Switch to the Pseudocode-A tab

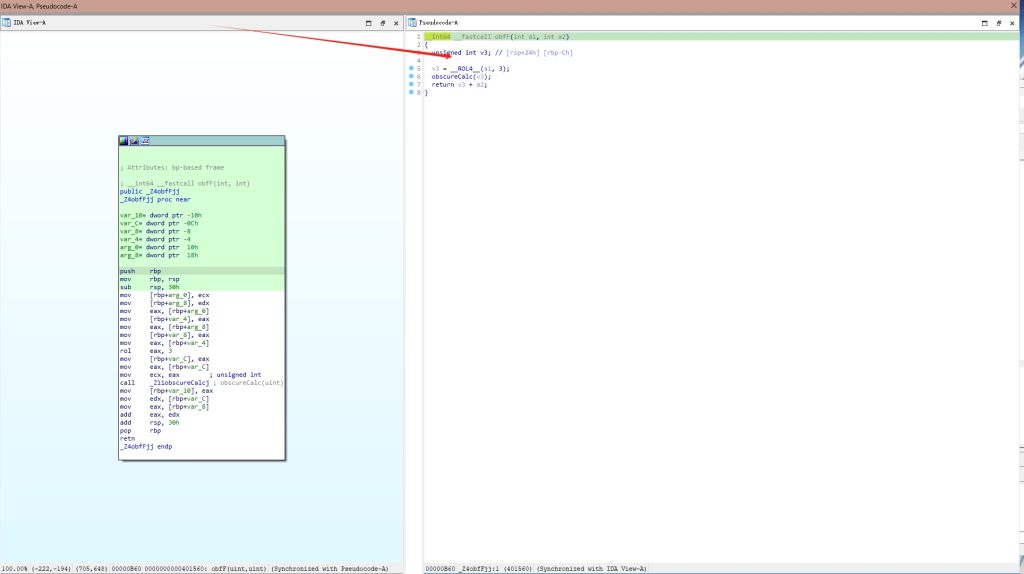pos(438,23)
